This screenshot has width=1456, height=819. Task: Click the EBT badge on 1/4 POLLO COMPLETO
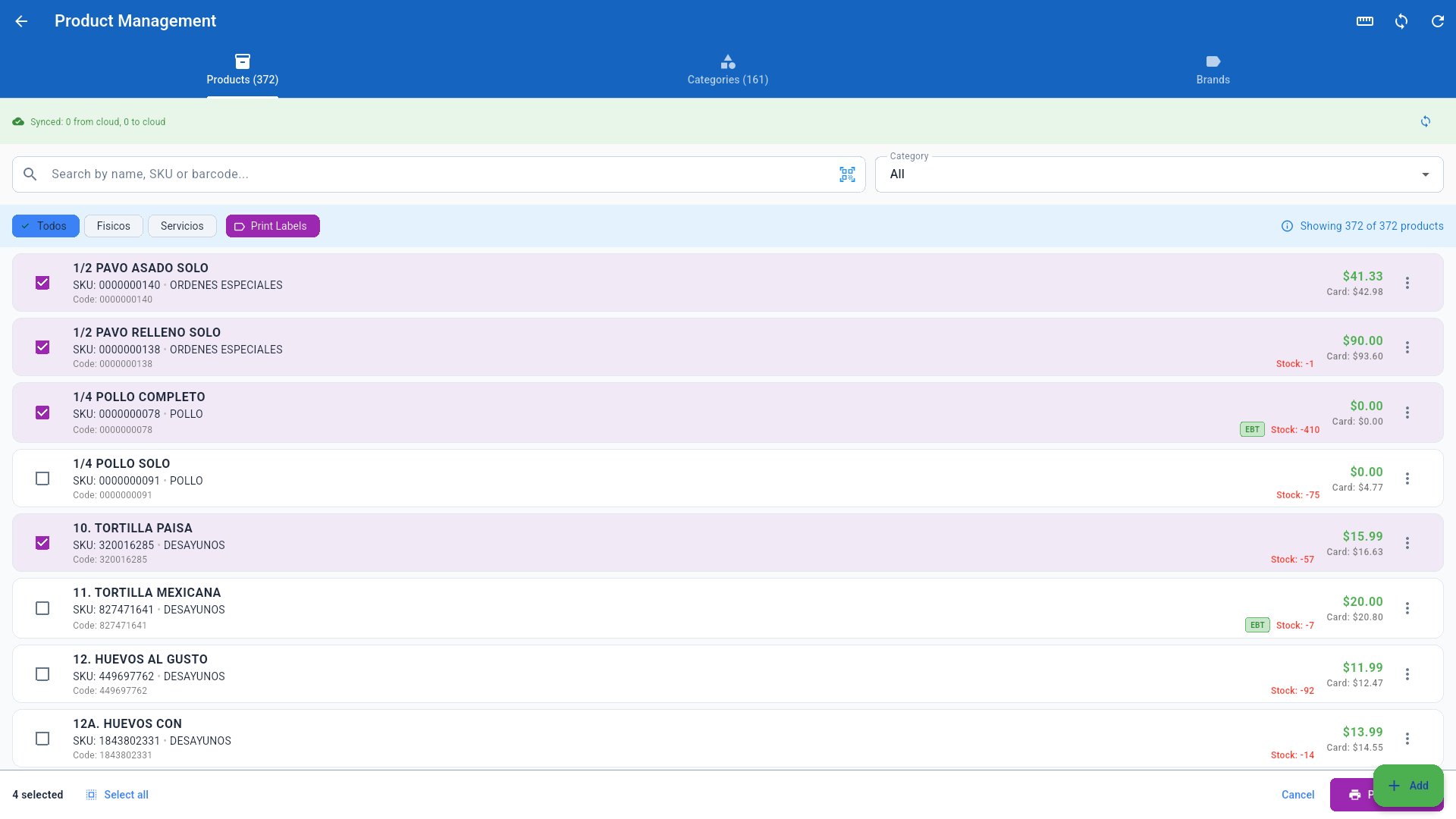click(x=1252, y=429)
